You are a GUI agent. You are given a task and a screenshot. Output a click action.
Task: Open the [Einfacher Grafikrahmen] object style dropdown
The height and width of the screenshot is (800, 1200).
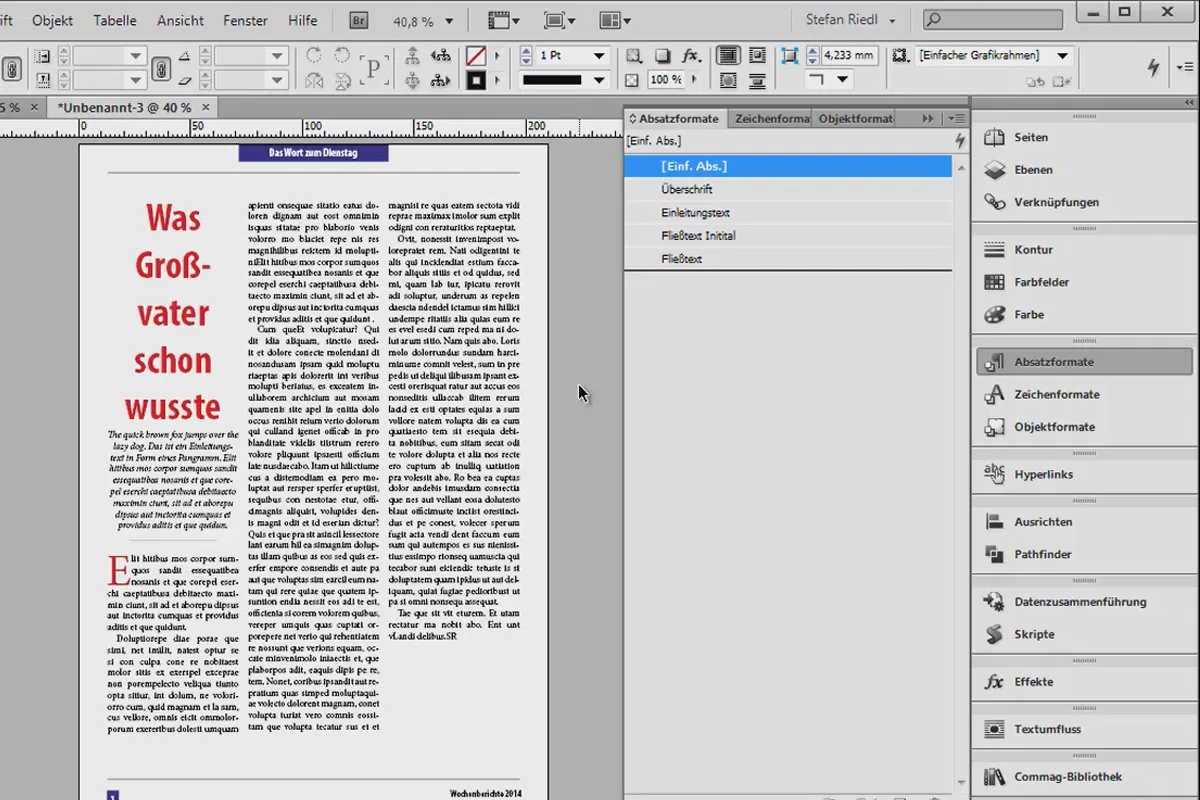point(1063,56)
